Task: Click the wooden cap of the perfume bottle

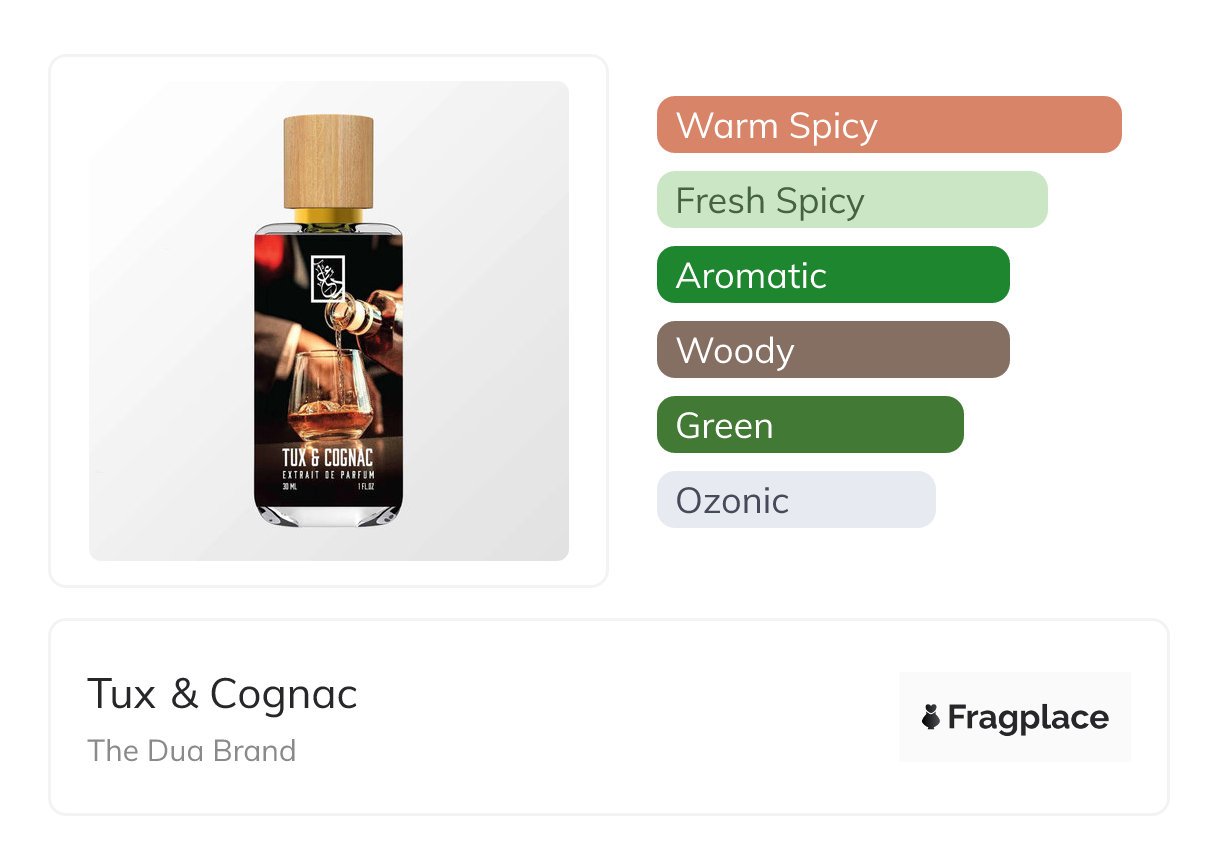Action: pos(329,160)
